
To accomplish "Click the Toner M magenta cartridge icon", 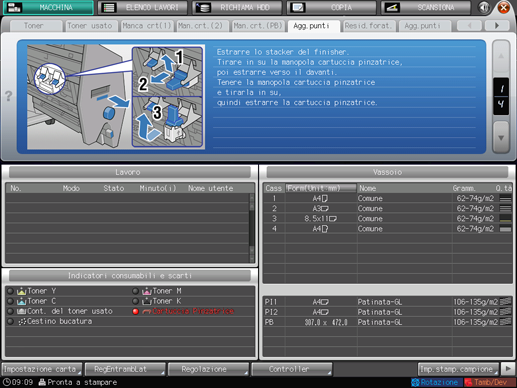I will [147, 291].
